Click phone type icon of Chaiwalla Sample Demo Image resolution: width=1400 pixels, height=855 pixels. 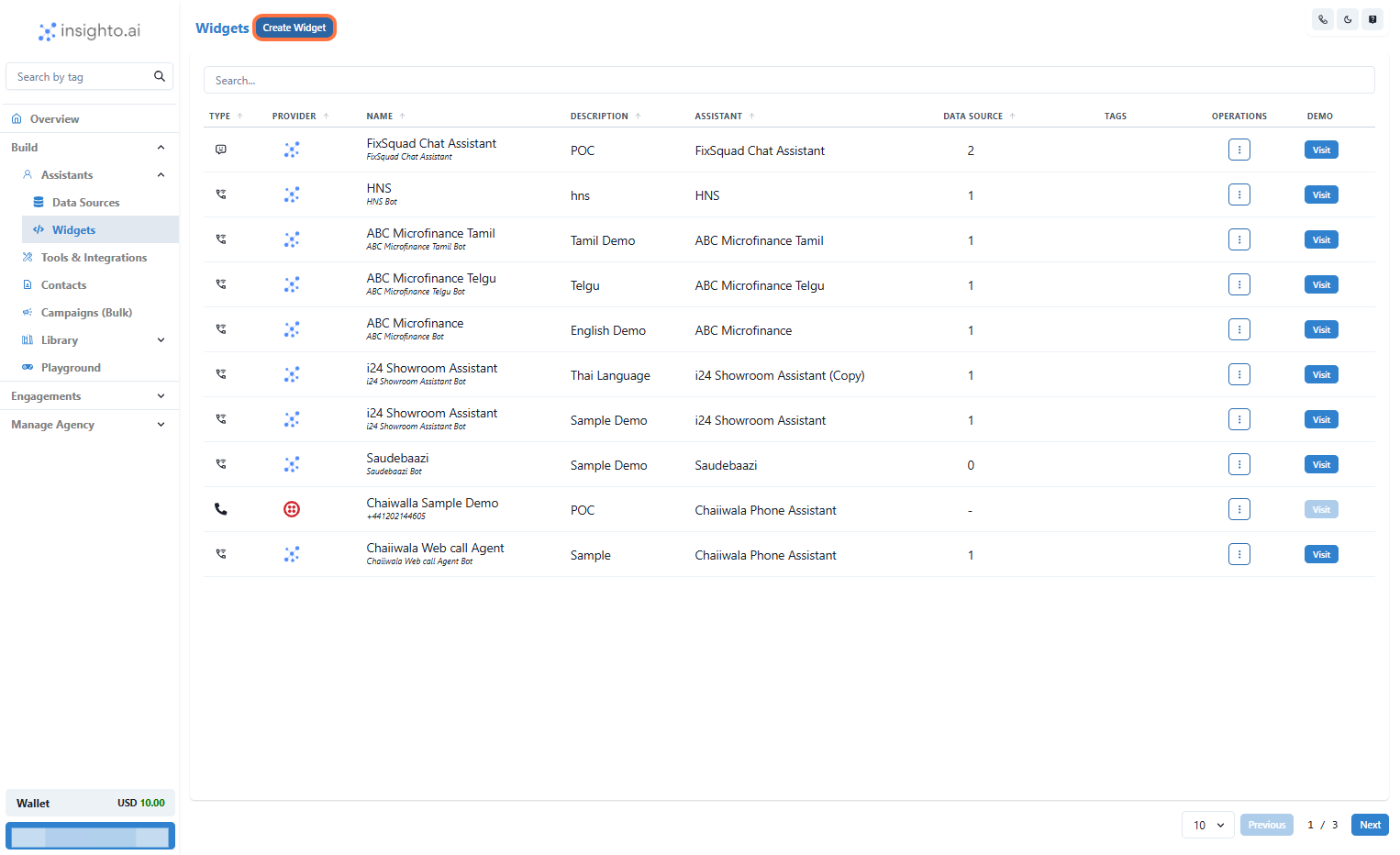click(221, 509)
